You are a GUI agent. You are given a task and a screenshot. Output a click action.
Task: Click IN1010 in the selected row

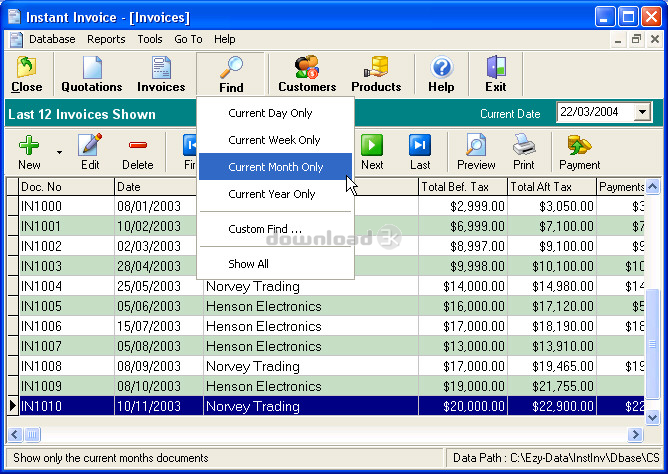(41, 406)
